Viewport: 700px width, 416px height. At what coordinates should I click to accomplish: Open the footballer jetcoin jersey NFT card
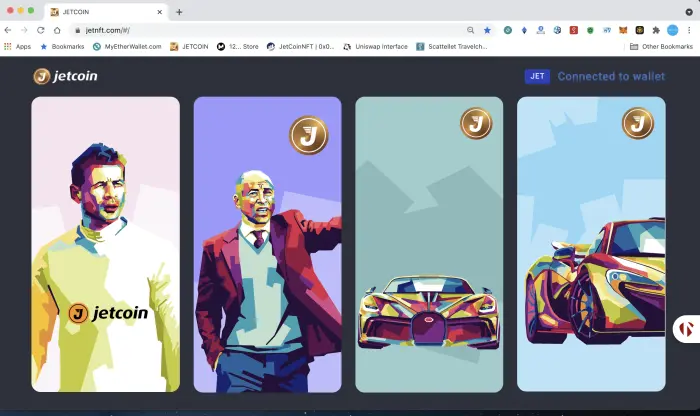tap(106, 245)
